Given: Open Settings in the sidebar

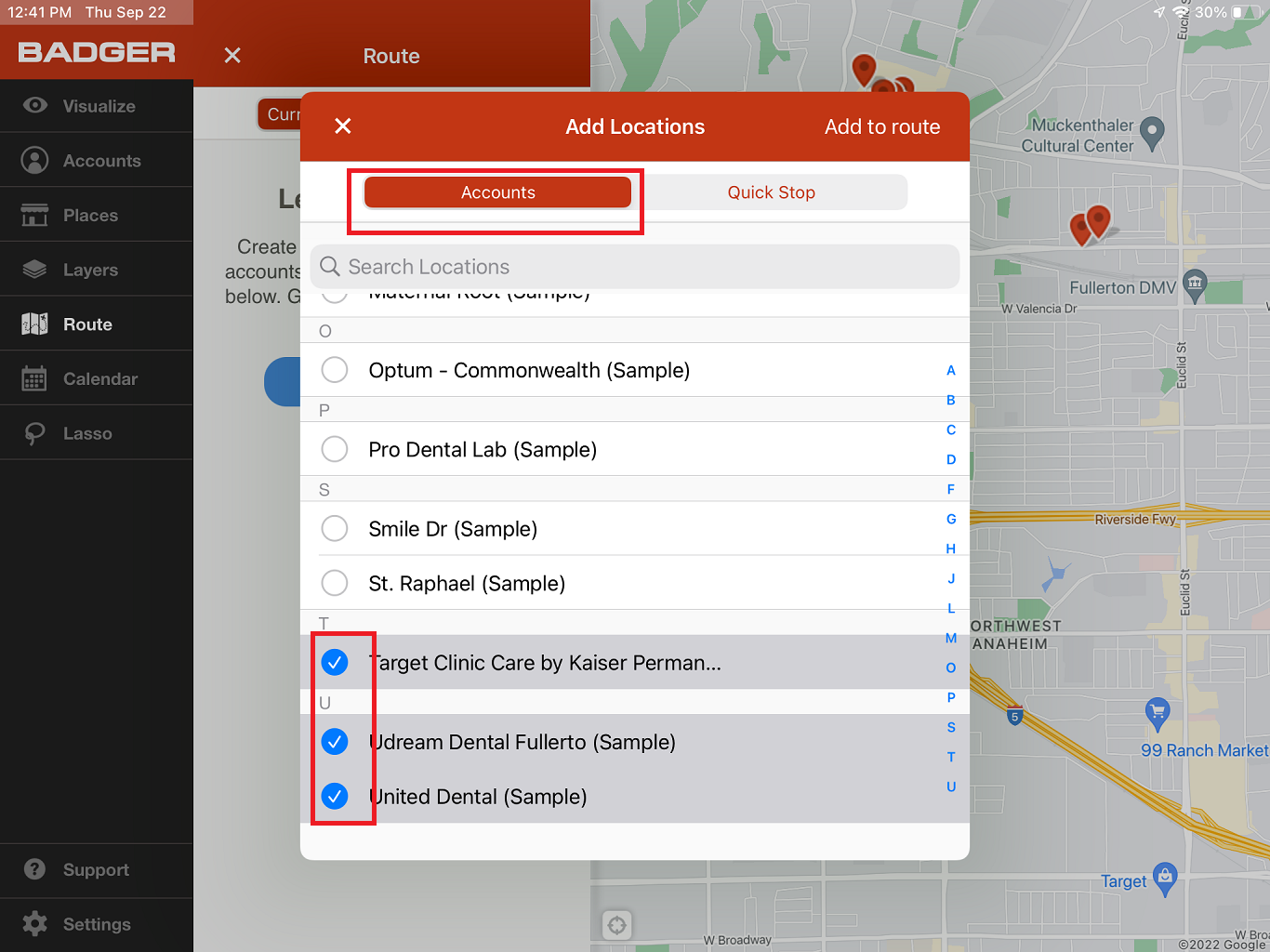Looking at the screenshot, I should tap(97, 924).
